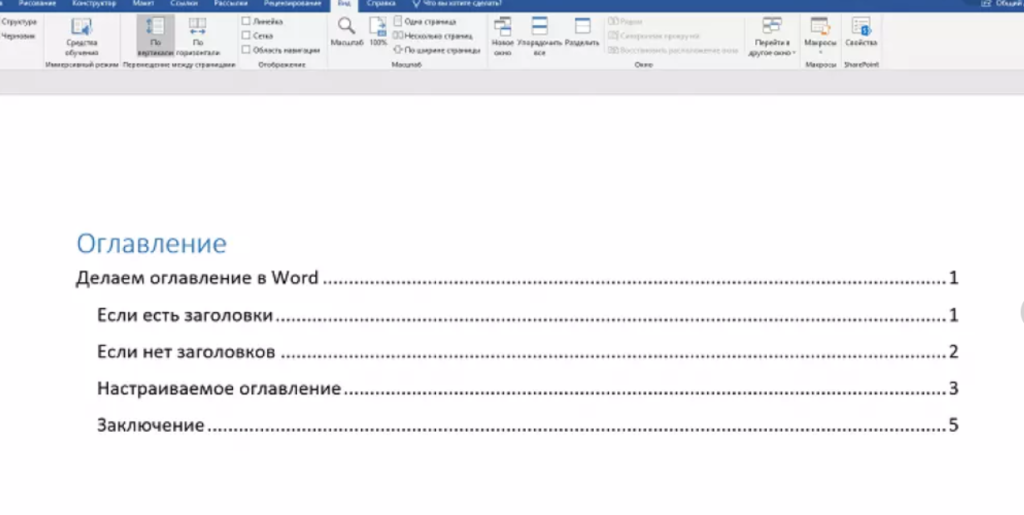Switch to side-to-side page movement (По горизонтали)
Viewport: 1024px width, 515px height.
[x=197, y=35]
